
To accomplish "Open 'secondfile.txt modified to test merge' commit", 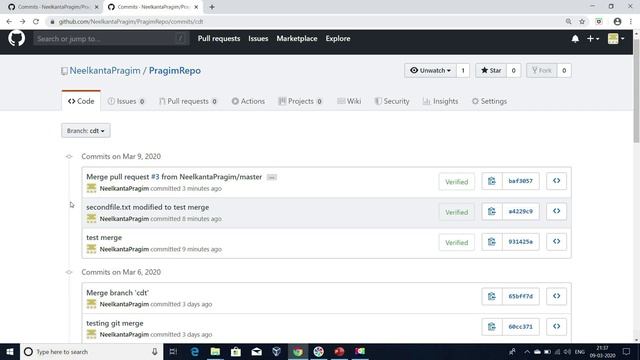I will coord(147,207).
